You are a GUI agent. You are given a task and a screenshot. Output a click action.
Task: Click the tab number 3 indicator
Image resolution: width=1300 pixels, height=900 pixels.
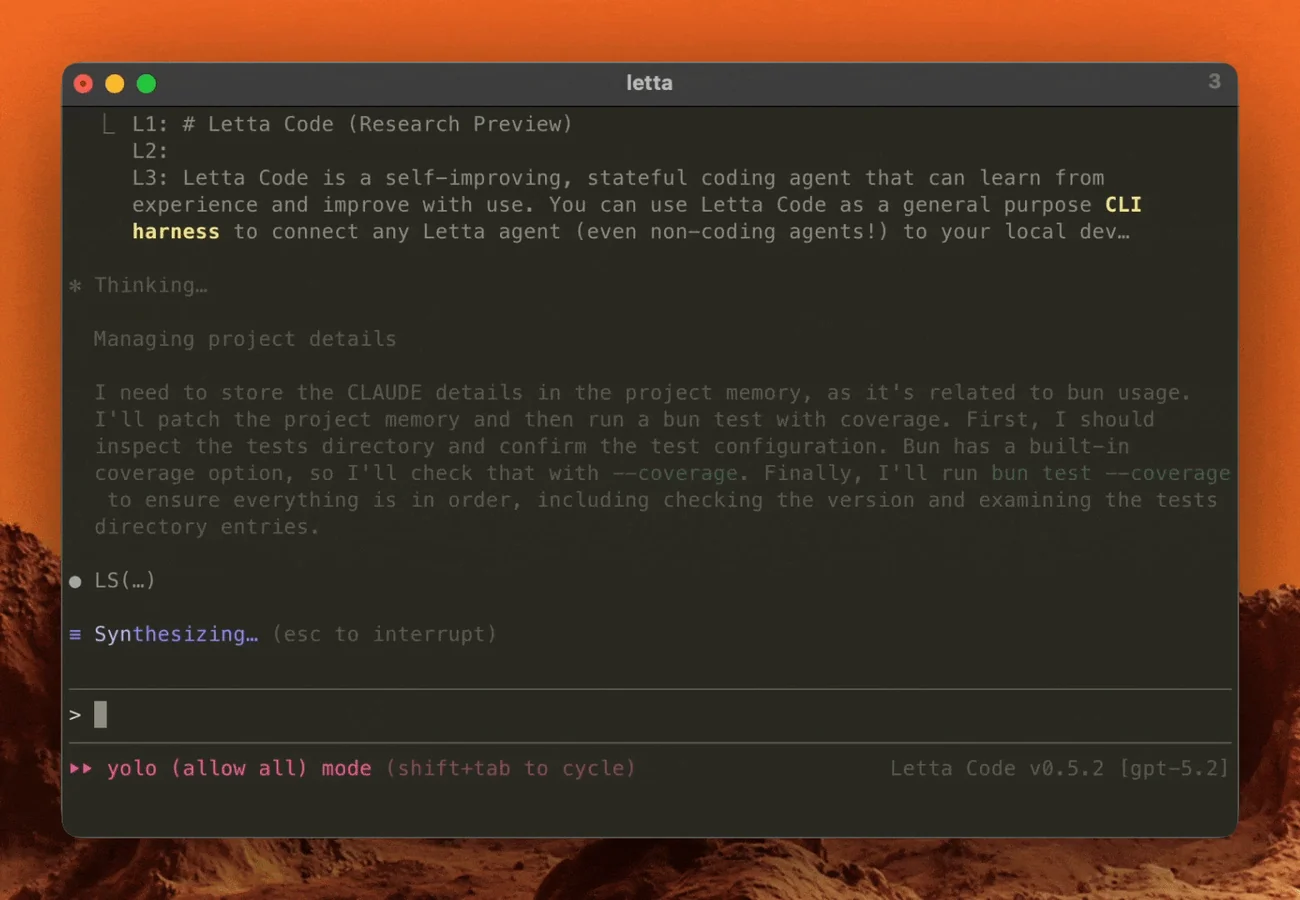1214,82
